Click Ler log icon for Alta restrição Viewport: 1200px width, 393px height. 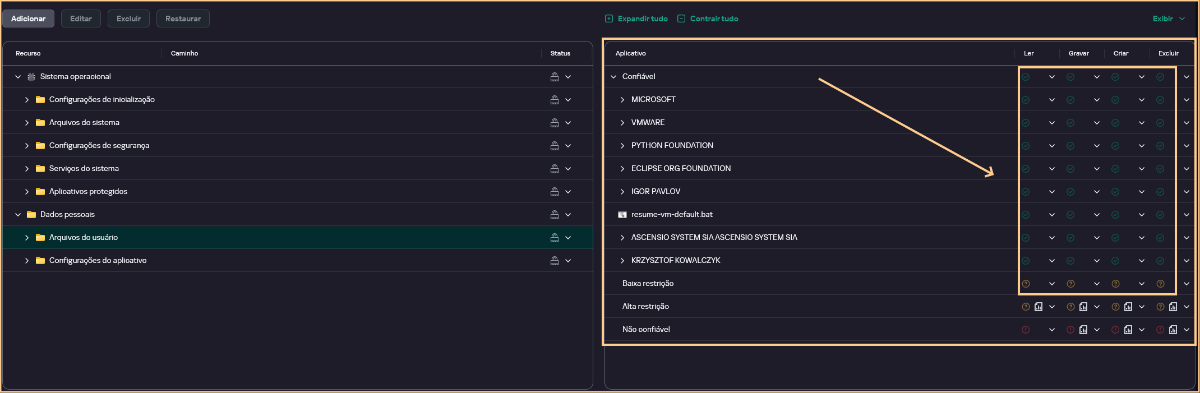click(1038, 307)
